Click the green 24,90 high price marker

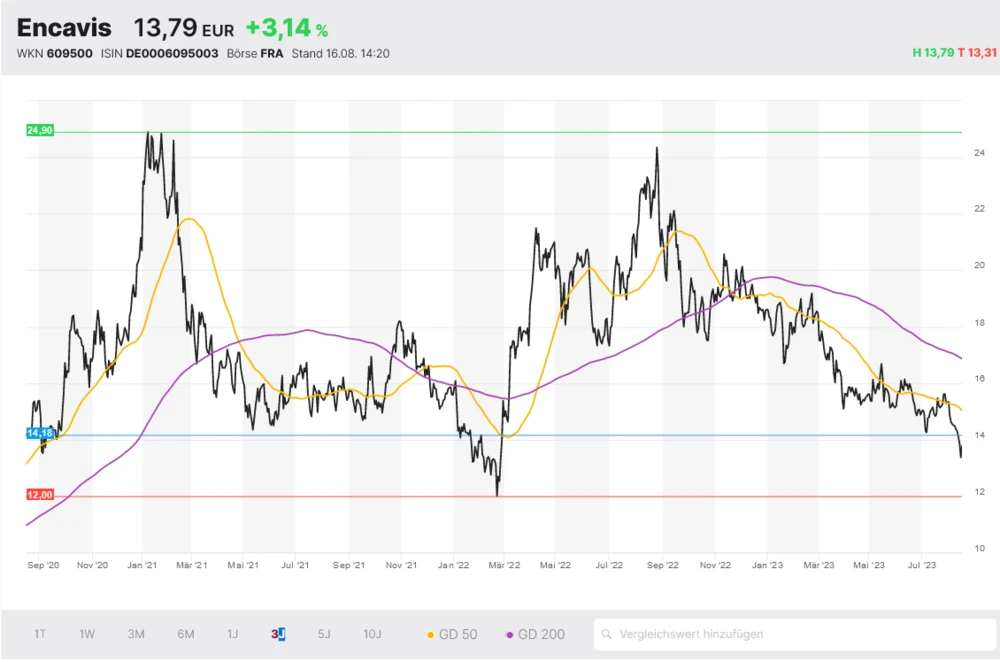(x=39, y=131)
